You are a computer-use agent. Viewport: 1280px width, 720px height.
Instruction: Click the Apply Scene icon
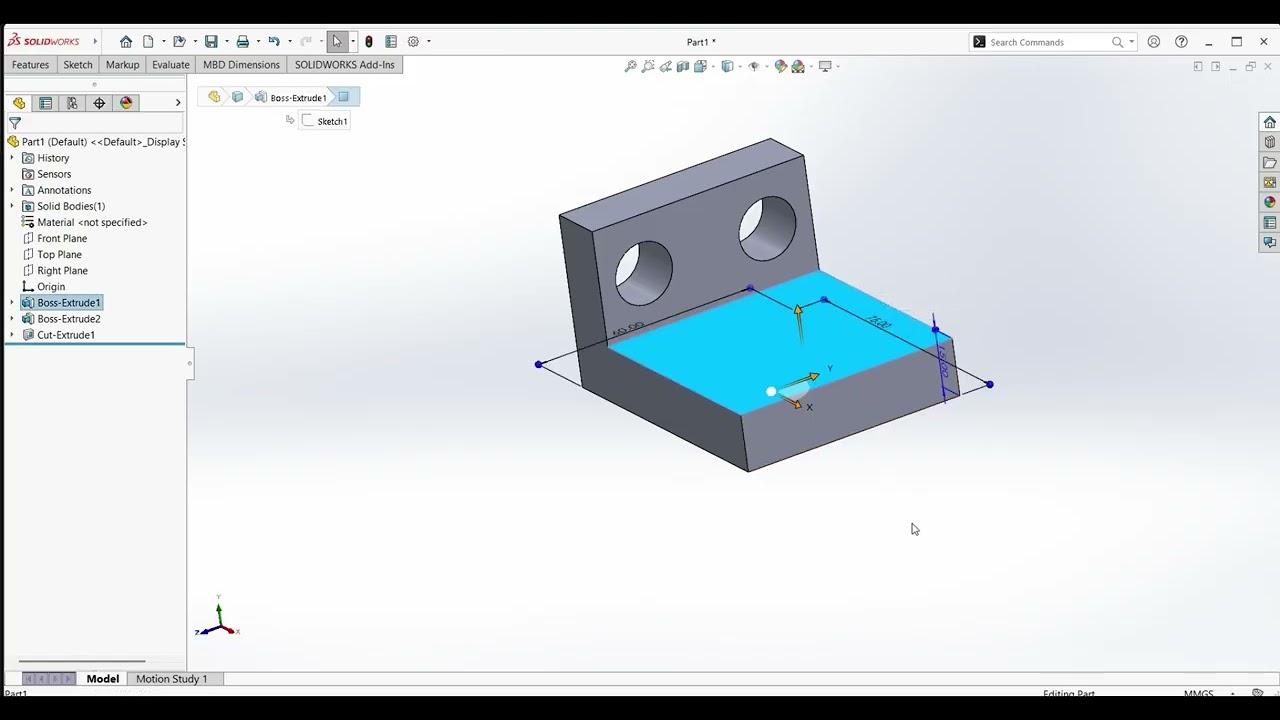point(798,67)
